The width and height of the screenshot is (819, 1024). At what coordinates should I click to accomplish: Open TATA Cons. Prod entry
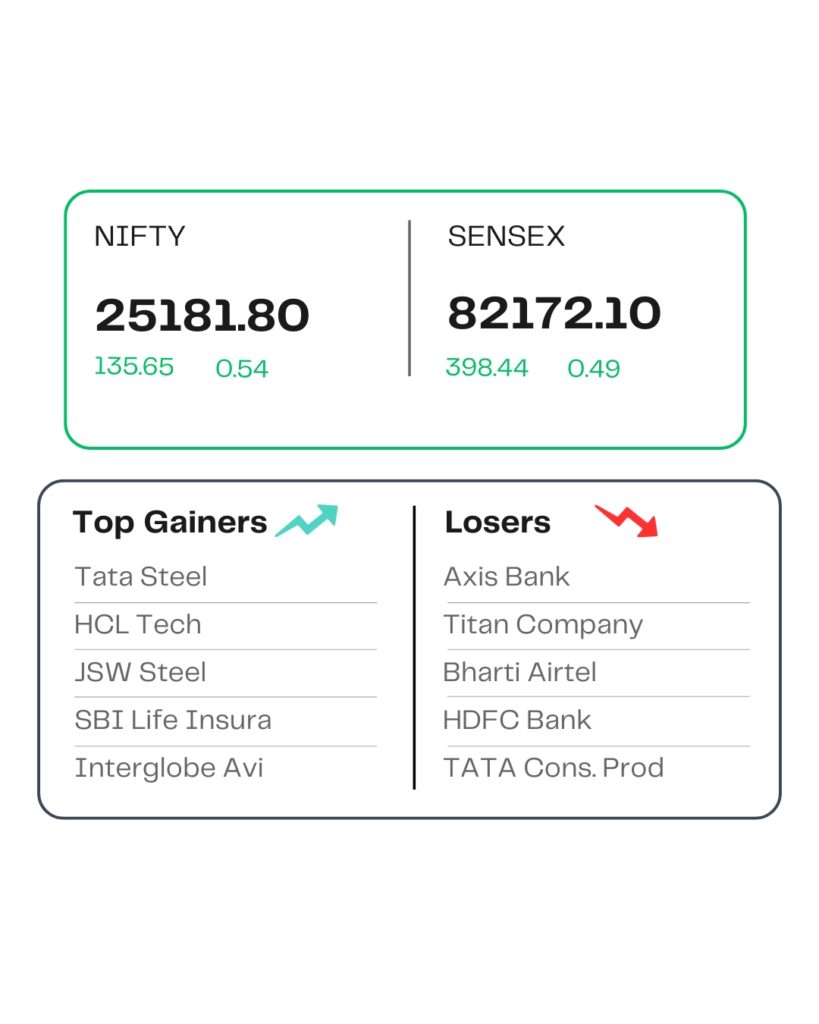(x=554, y=768)
